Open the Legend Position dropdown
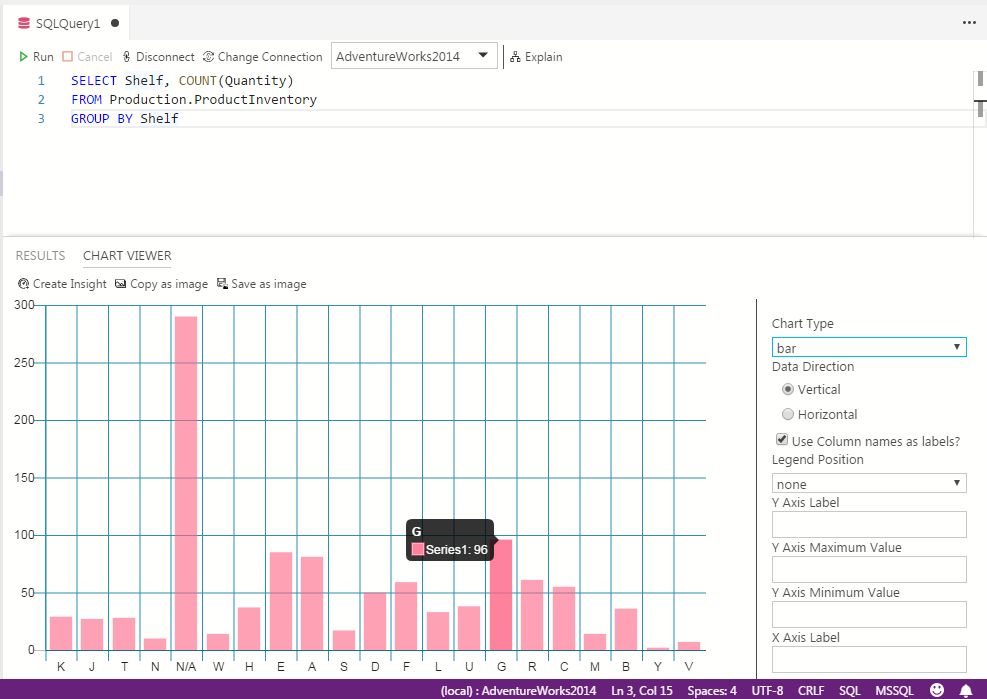987x699 pixels. click(x=869, y=484)
